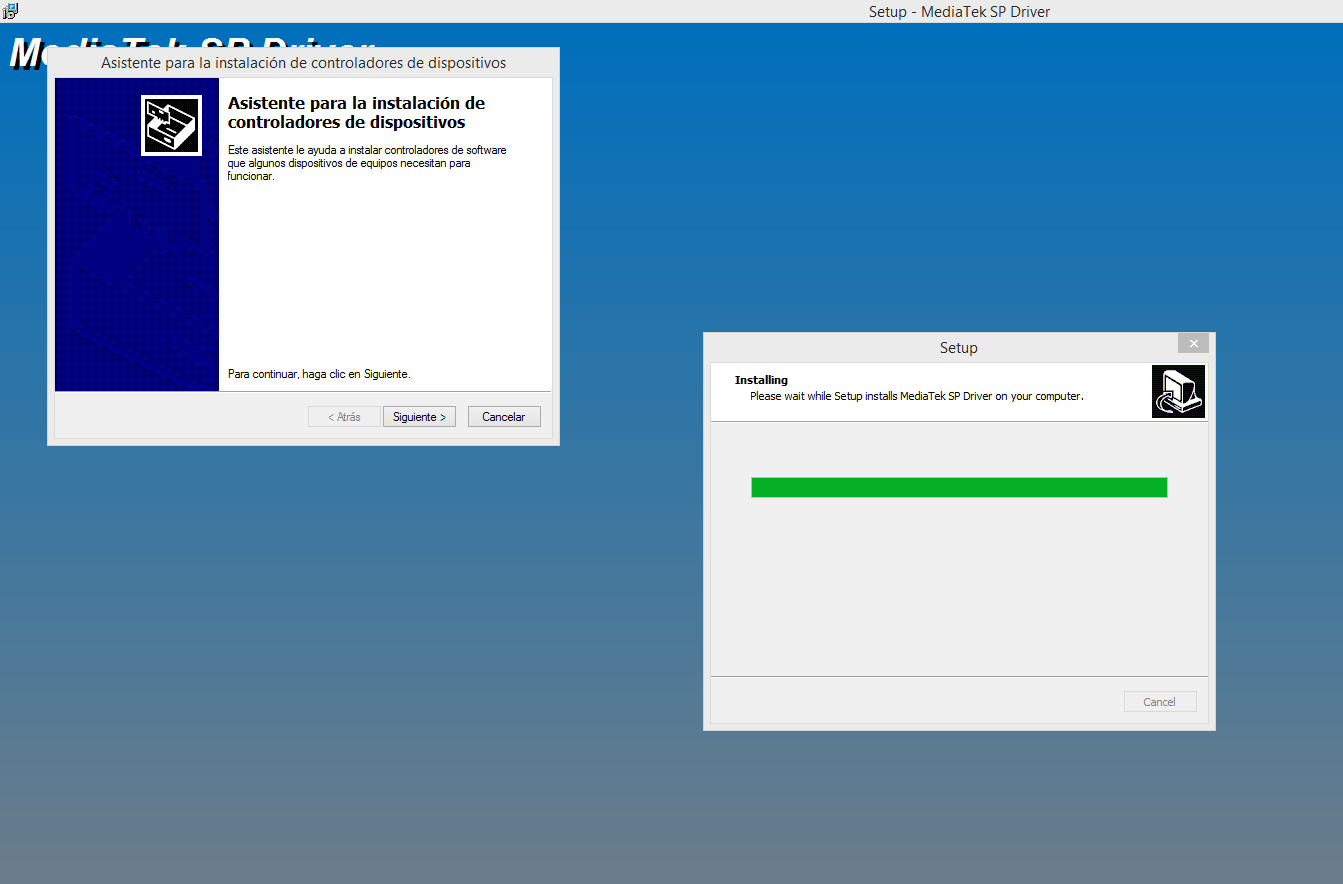Click the 'Asistente para la instalación' wizard title bar
Image resolution: width=1343 pixels, height=884 pixels.
(303, 63)
